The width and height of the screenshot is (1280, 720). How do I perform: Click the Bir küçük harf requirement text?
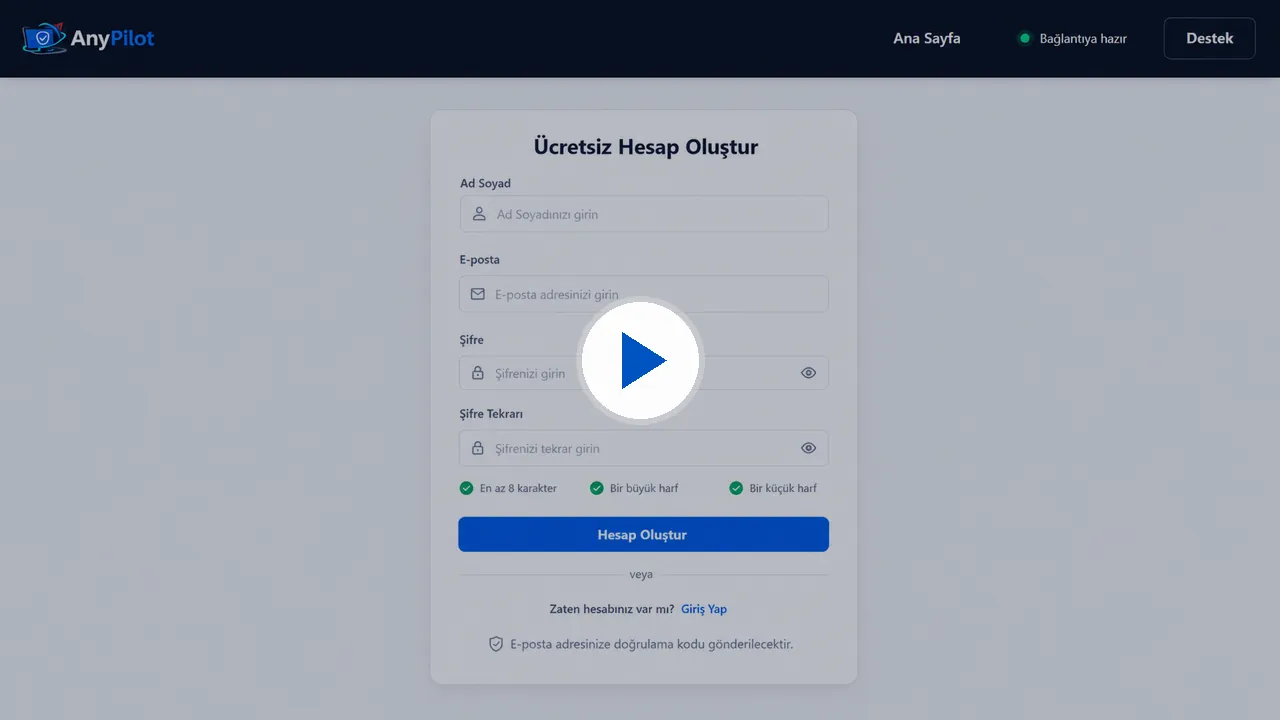click(x=784, y=488)
